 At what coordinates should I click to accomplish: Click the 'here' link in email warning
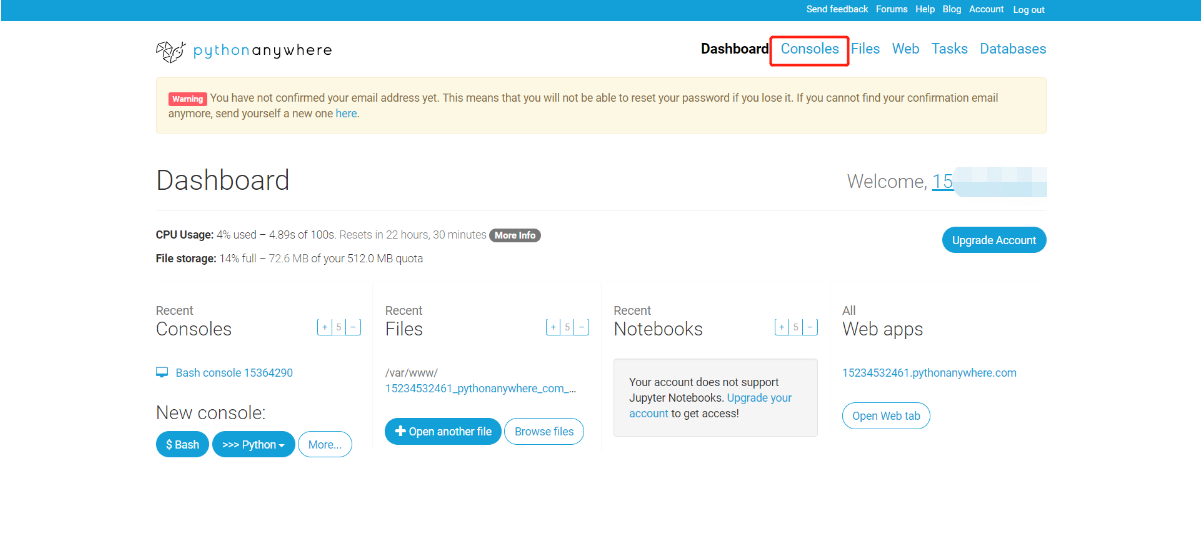click(x=346, y=114)
